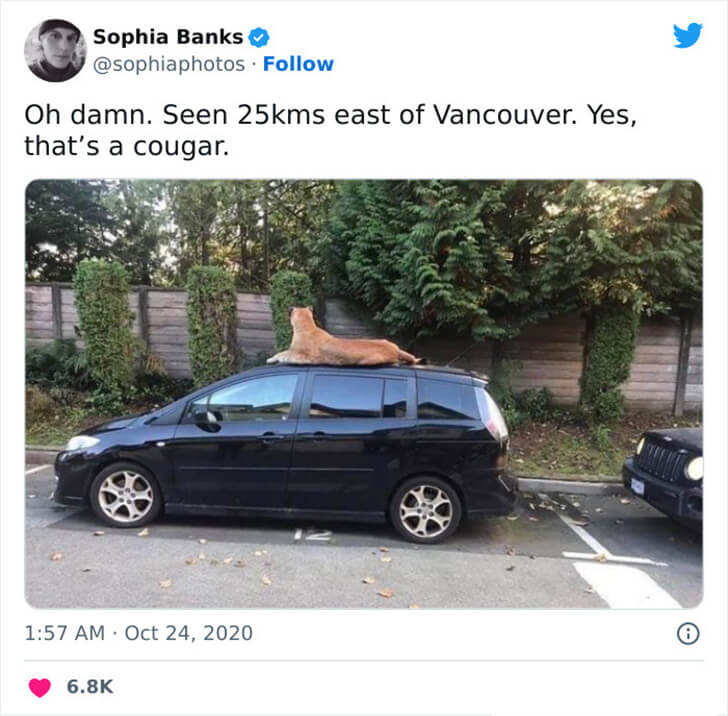Screen dimensions: 728x716
Task: Click the blue Twitter bird logo
Action: pos(688,35)
